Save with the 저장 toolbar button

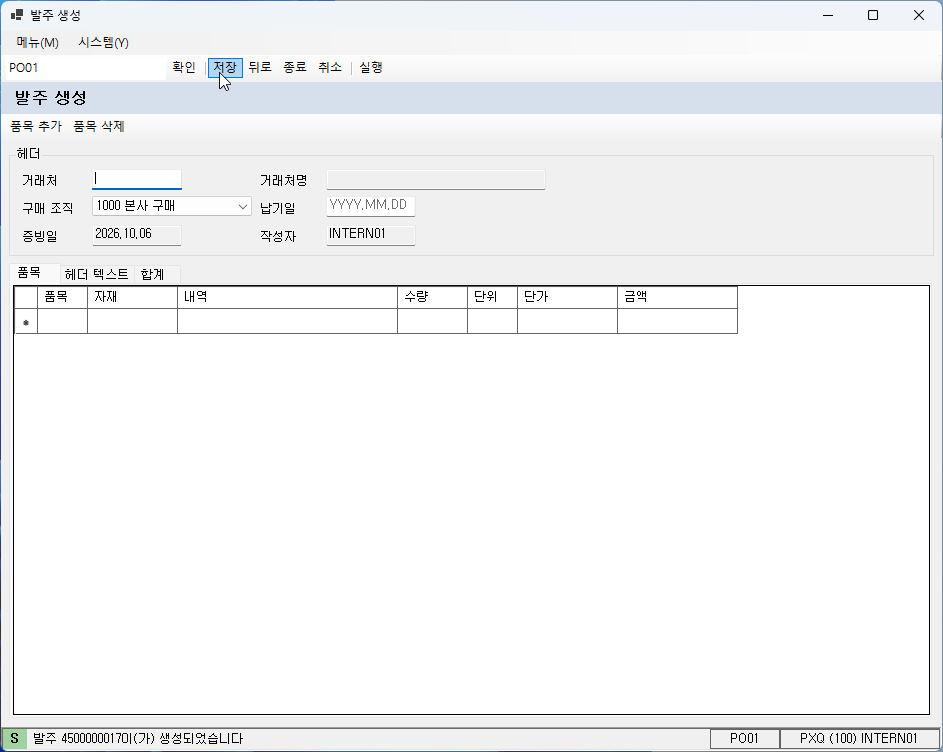point(225,67)
